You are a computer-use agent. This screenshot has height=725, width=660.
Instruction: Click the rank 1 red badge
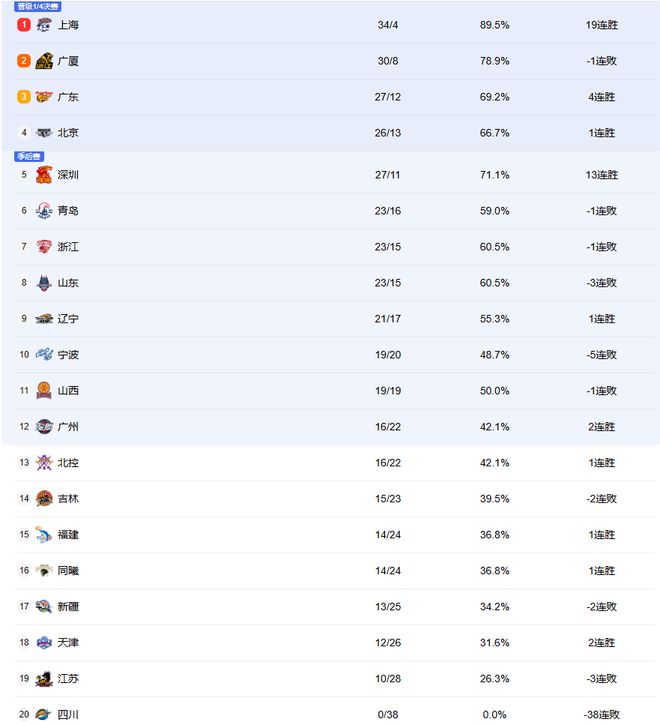tap(24, 25)
